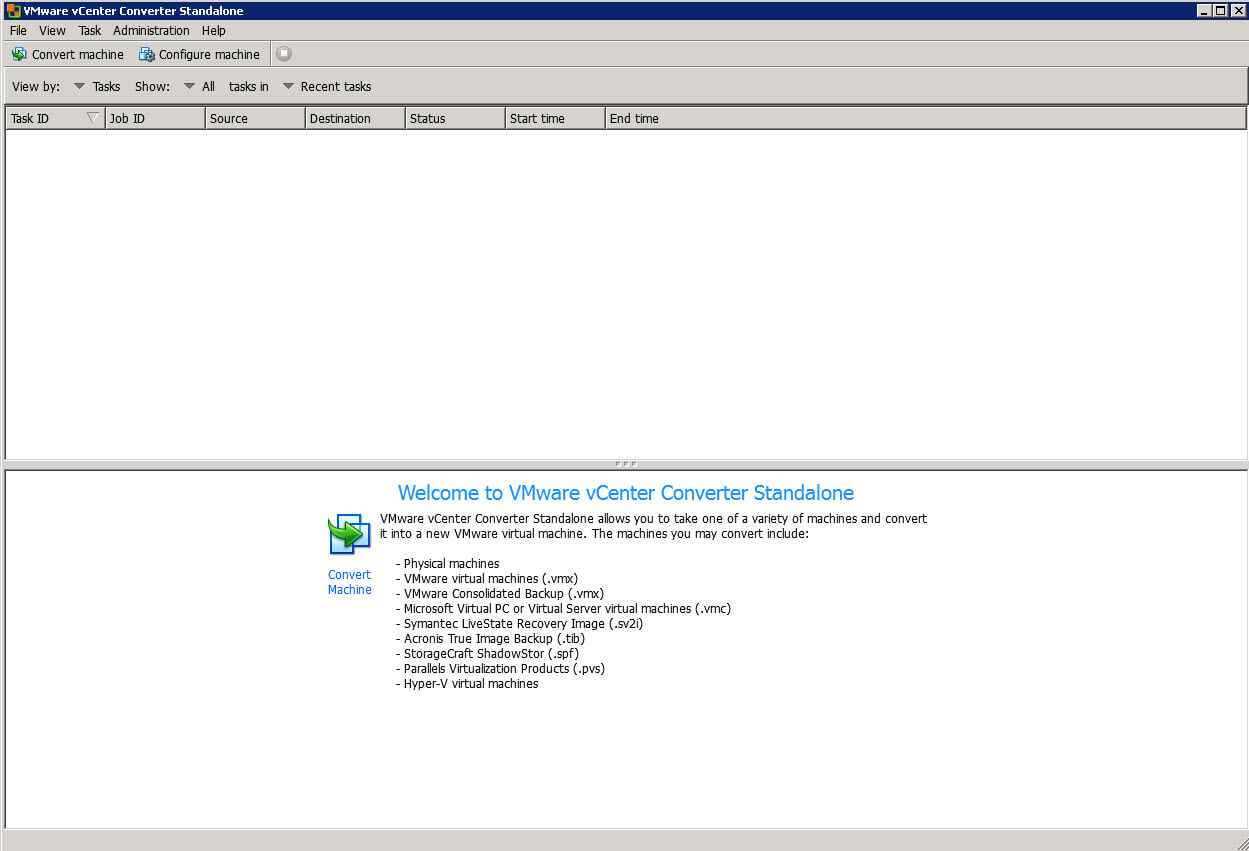The width and height of the screenshot is (1249, 851).
Task: Open the Administration menu
Action: (x=151, y=31)
